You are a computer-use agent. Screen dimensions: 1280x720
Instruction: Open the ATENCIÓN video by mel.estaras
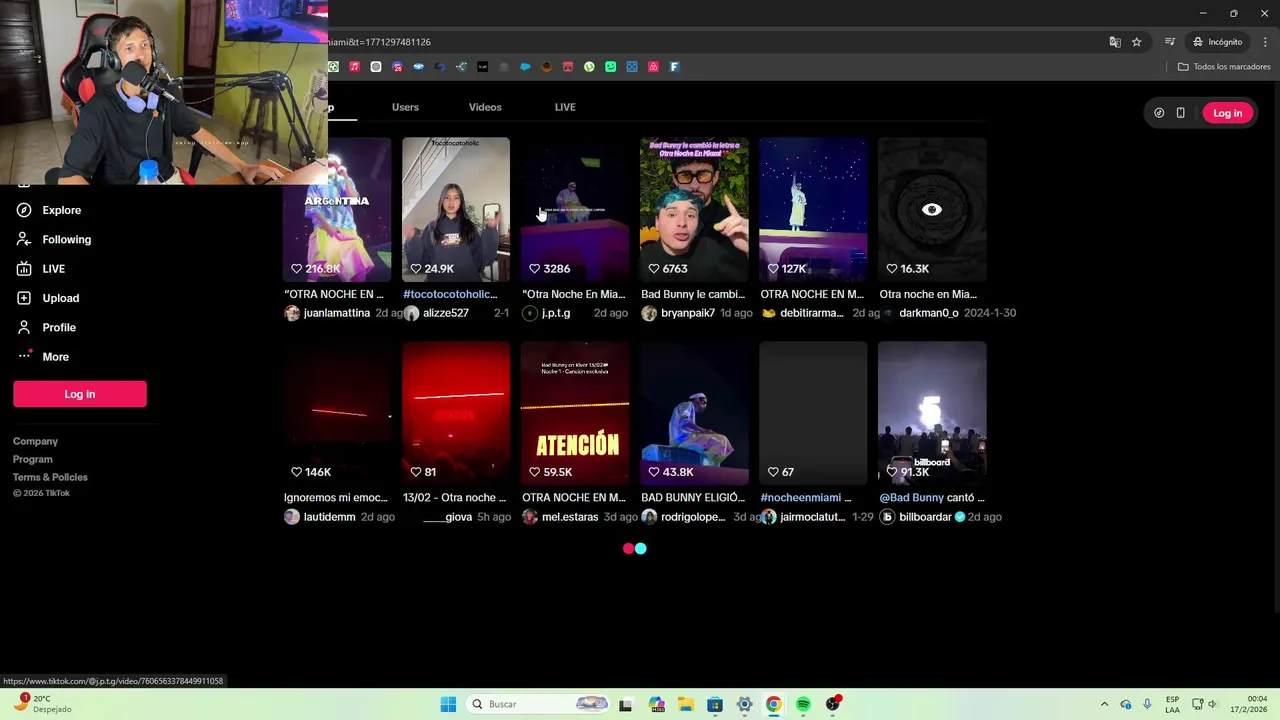575,413
